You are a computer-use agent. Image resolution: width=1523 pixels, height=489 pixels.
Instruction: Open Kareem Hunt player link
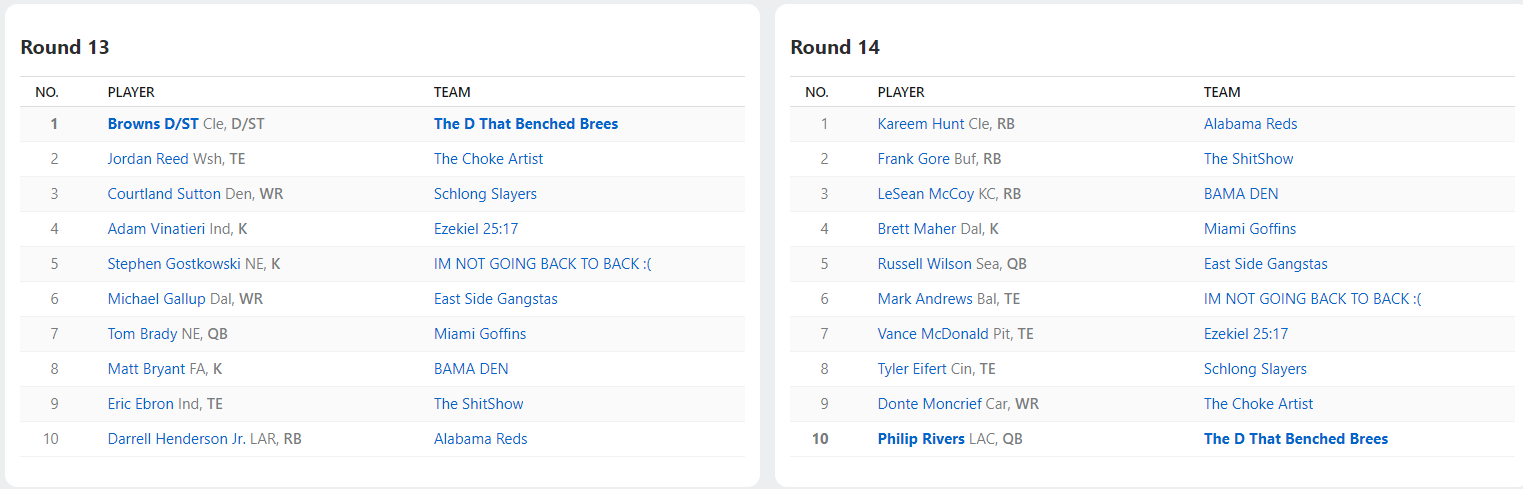click(920, 124)
